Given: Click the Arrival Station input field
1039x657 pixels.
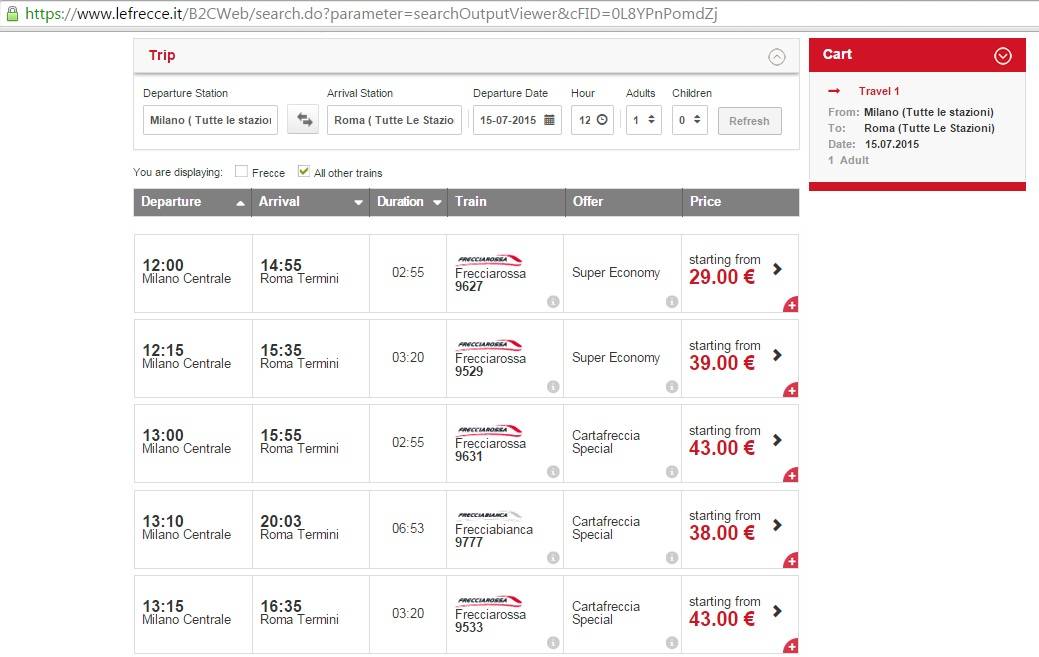Looking at the screenshot, I should pyautogui.click(x=394, y=120).
